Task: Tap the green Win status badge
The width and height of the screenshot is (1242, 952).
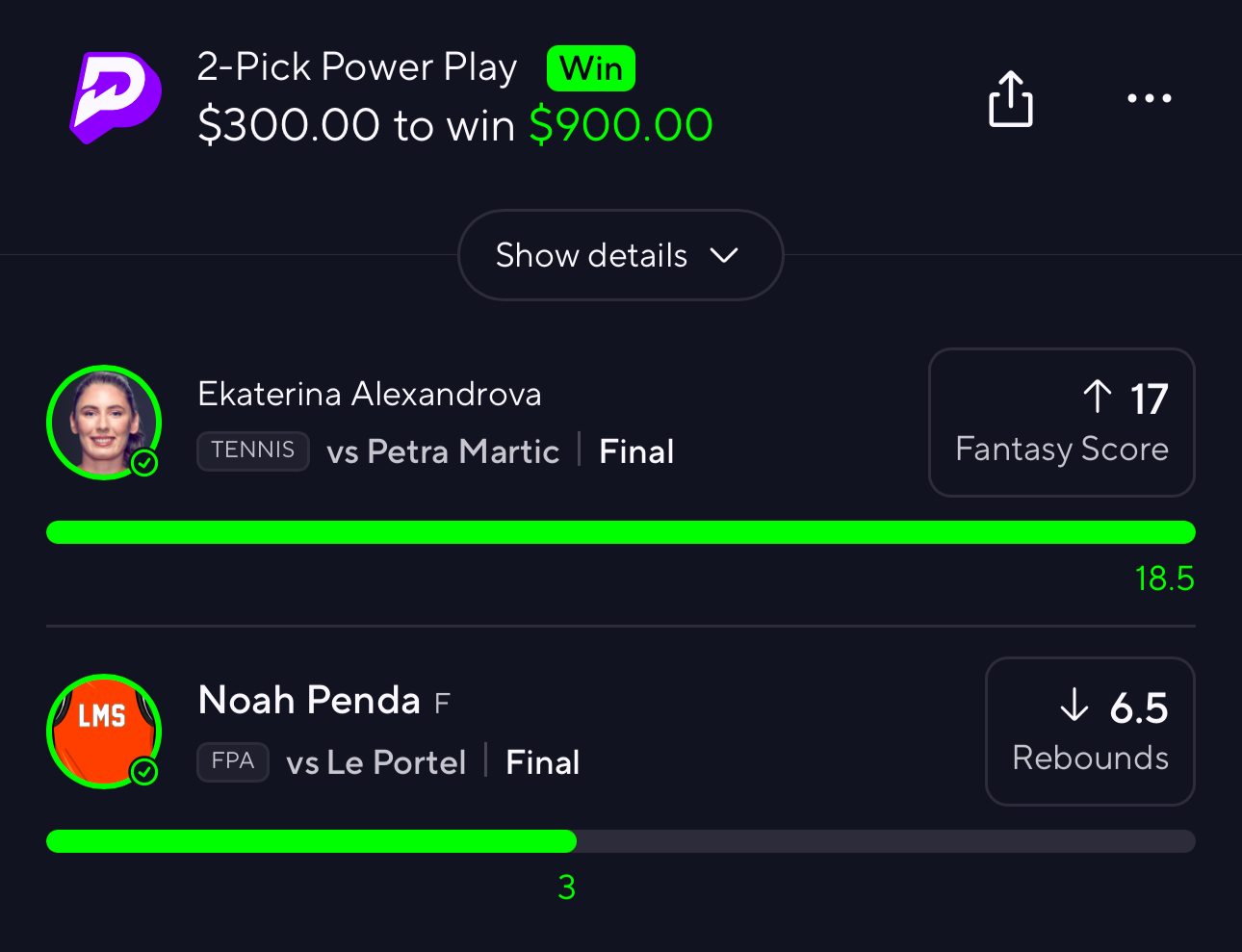Action: (x=591, y=68)
